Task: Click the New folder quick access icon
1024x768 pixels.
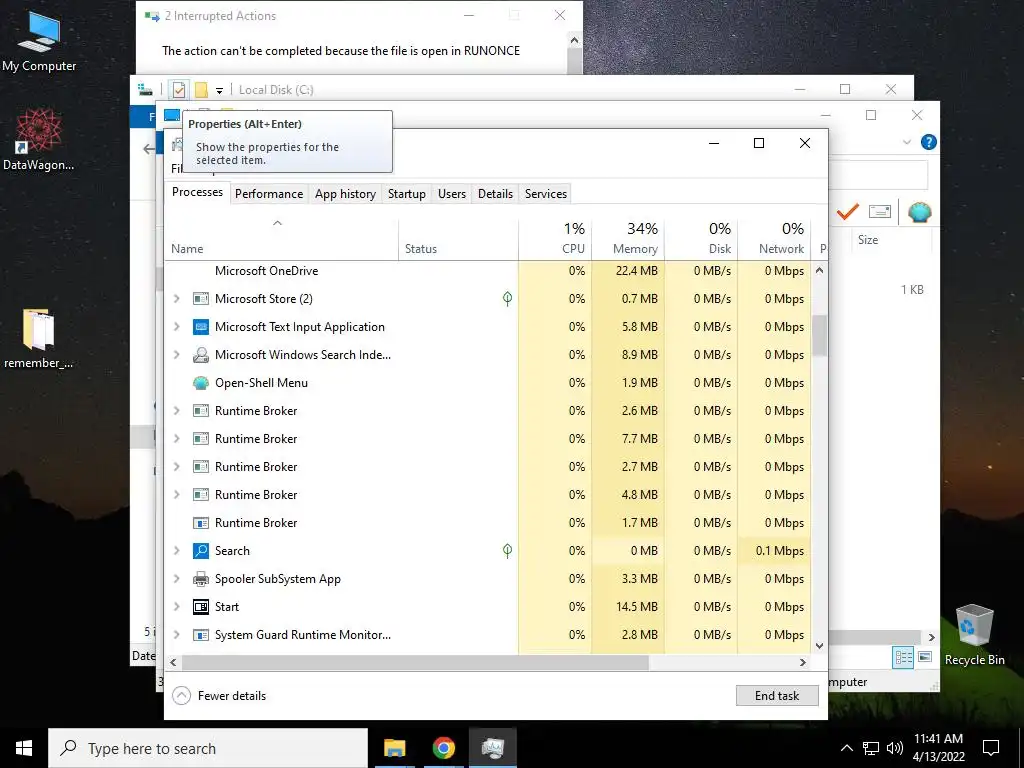Action: 201,89
